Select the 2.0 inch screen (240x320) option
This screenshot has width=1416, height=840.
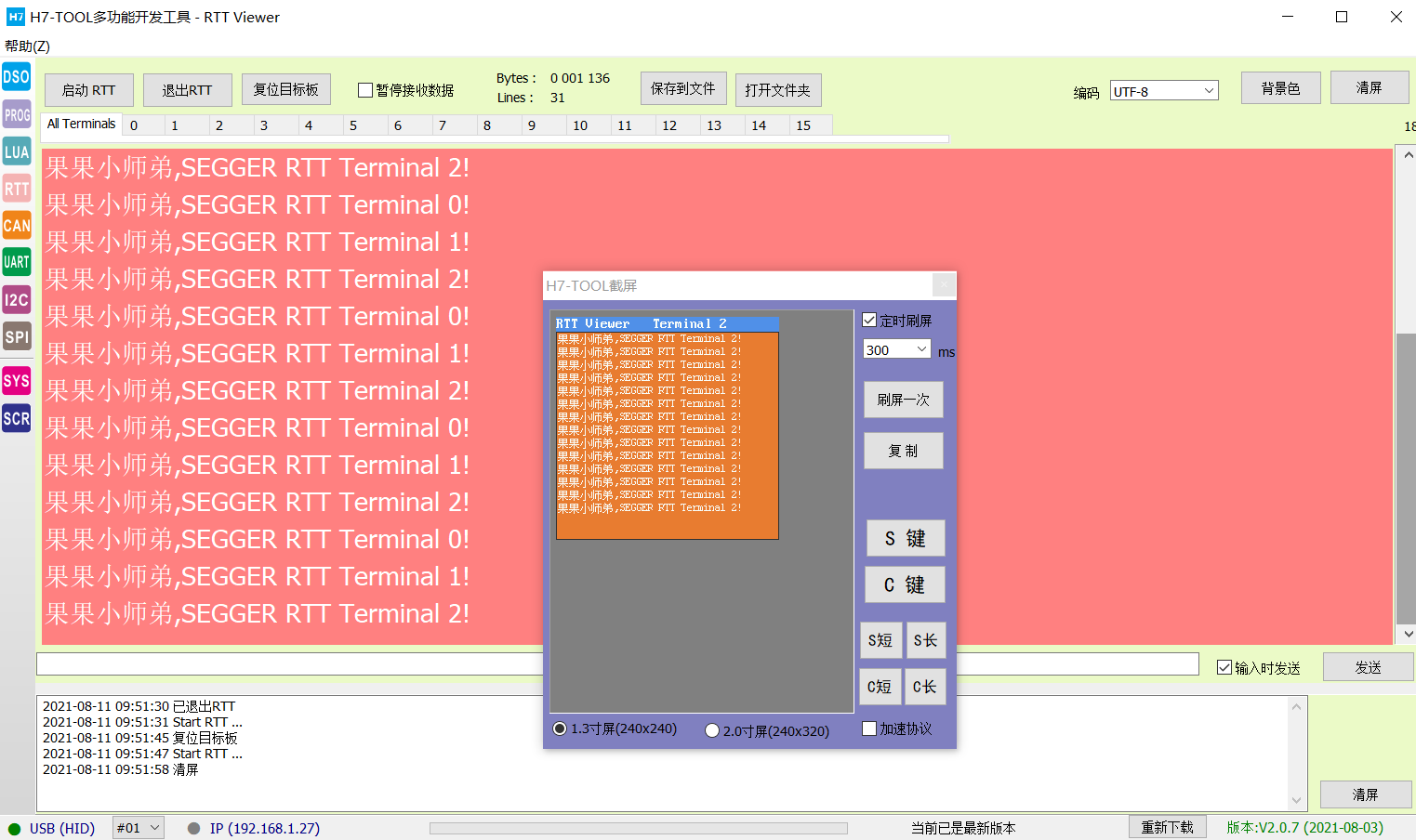(x=712, y=730)
